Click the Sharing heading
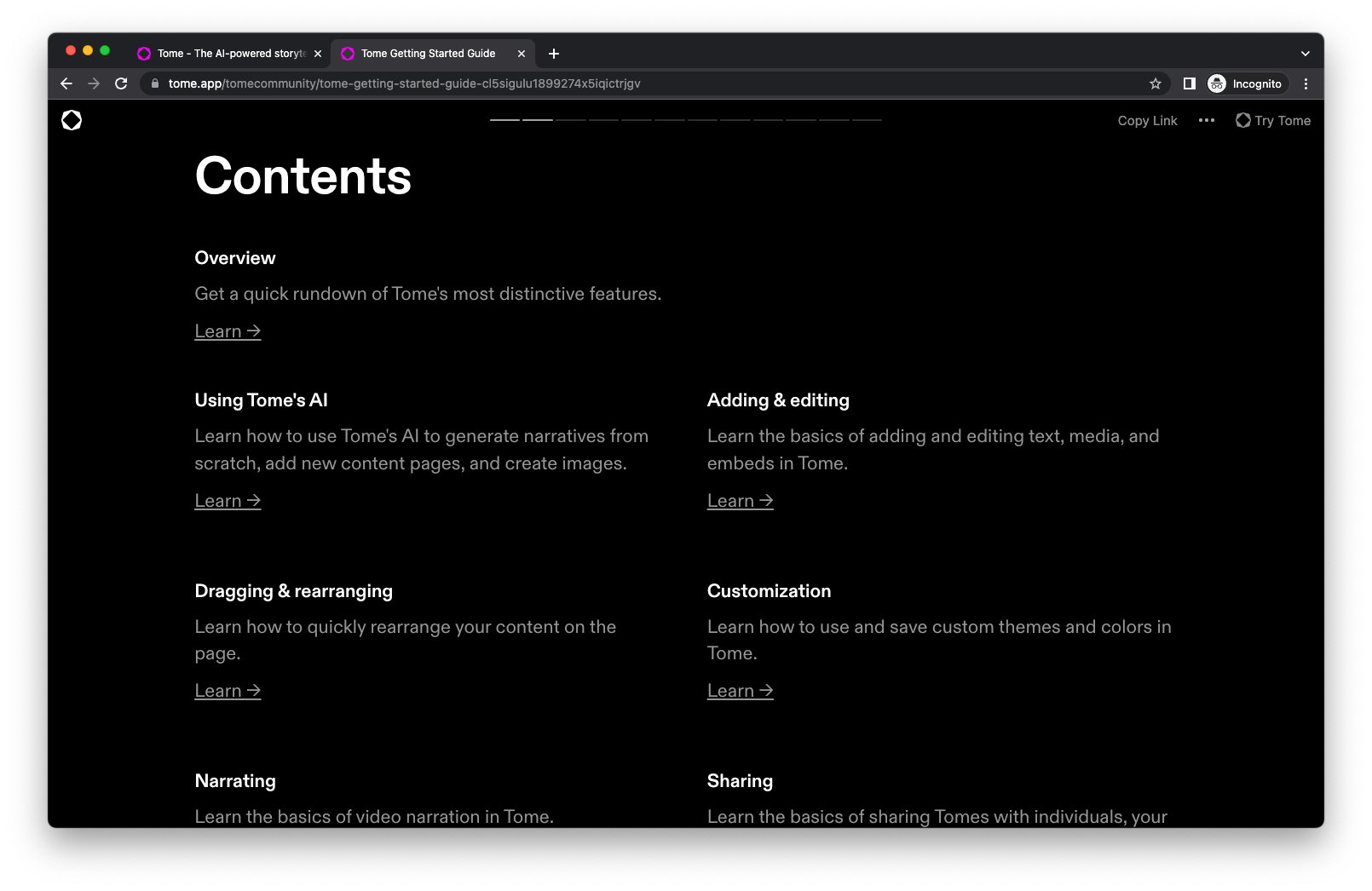This screenshot has width=1372, height=891. pos(740,781)
